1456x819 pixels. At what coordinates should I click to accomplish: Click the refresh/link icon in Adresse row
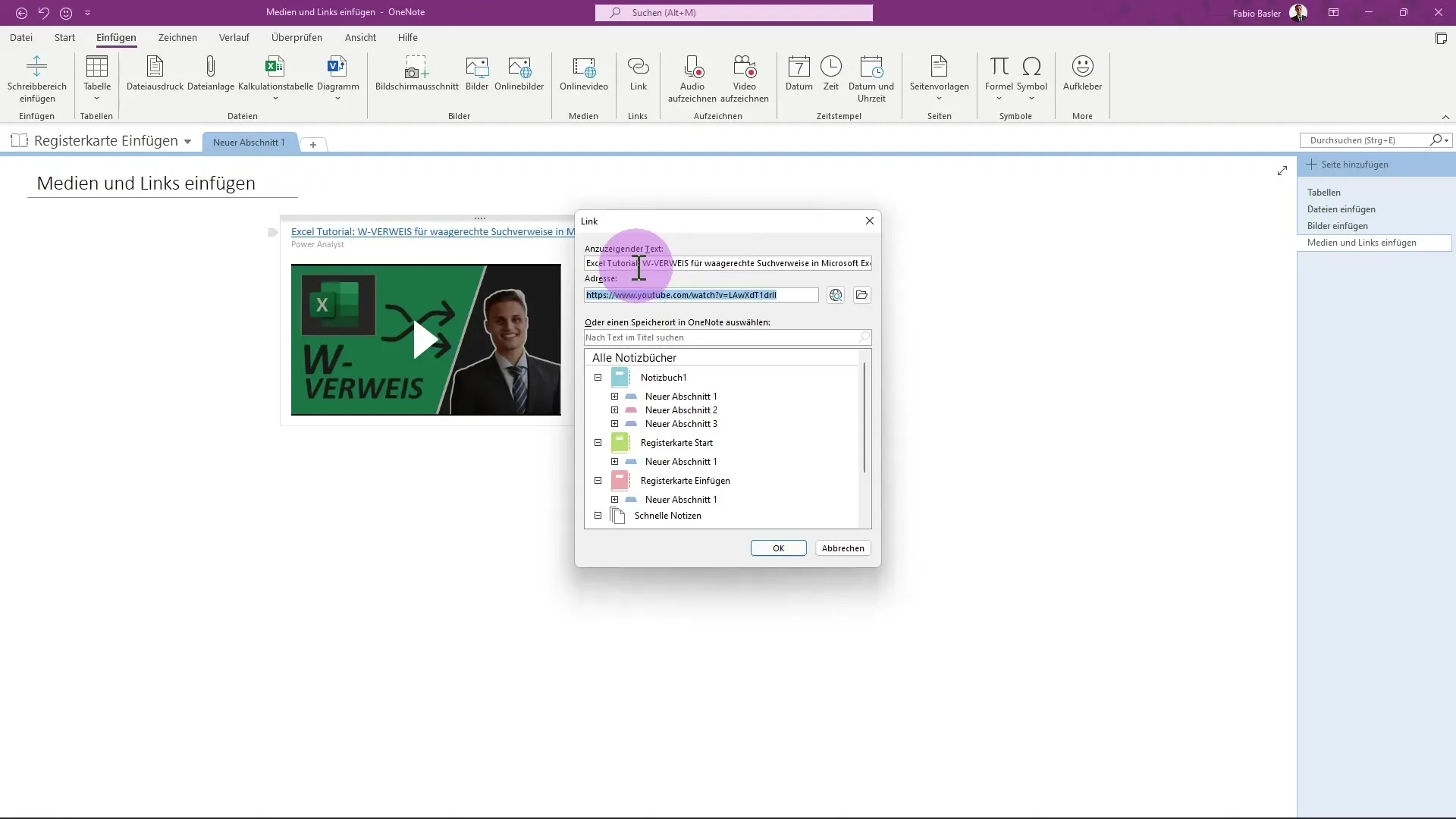(x=836, y=294)
